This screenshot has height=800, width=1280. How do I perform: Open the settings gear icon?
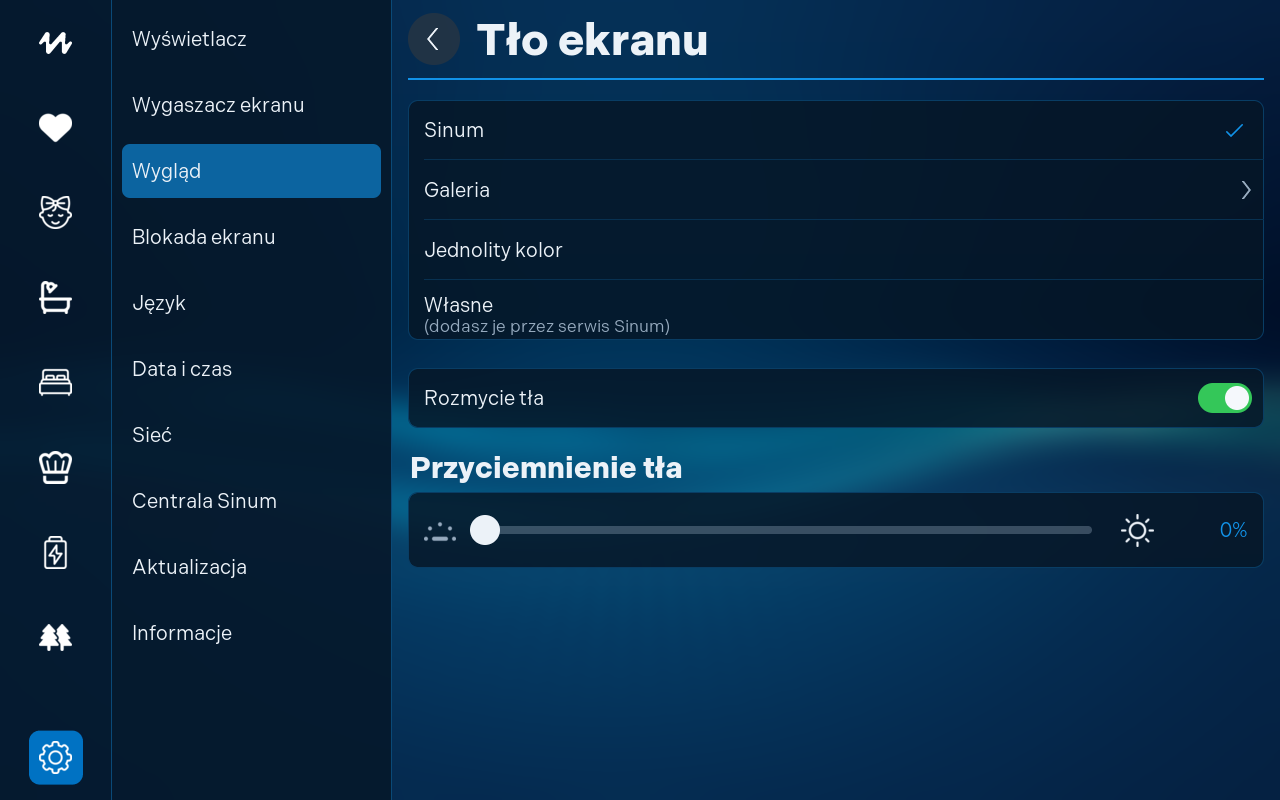coord(56,757)
